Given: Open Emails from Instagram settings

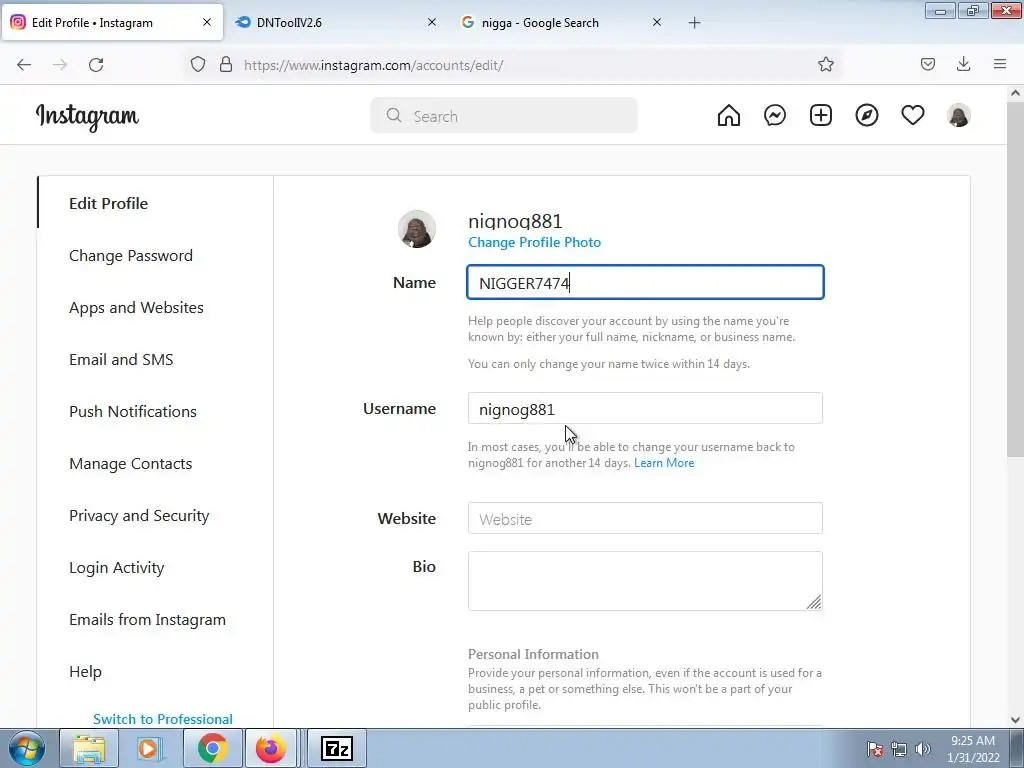Looking at the screenshot, I should pos(148,620).
